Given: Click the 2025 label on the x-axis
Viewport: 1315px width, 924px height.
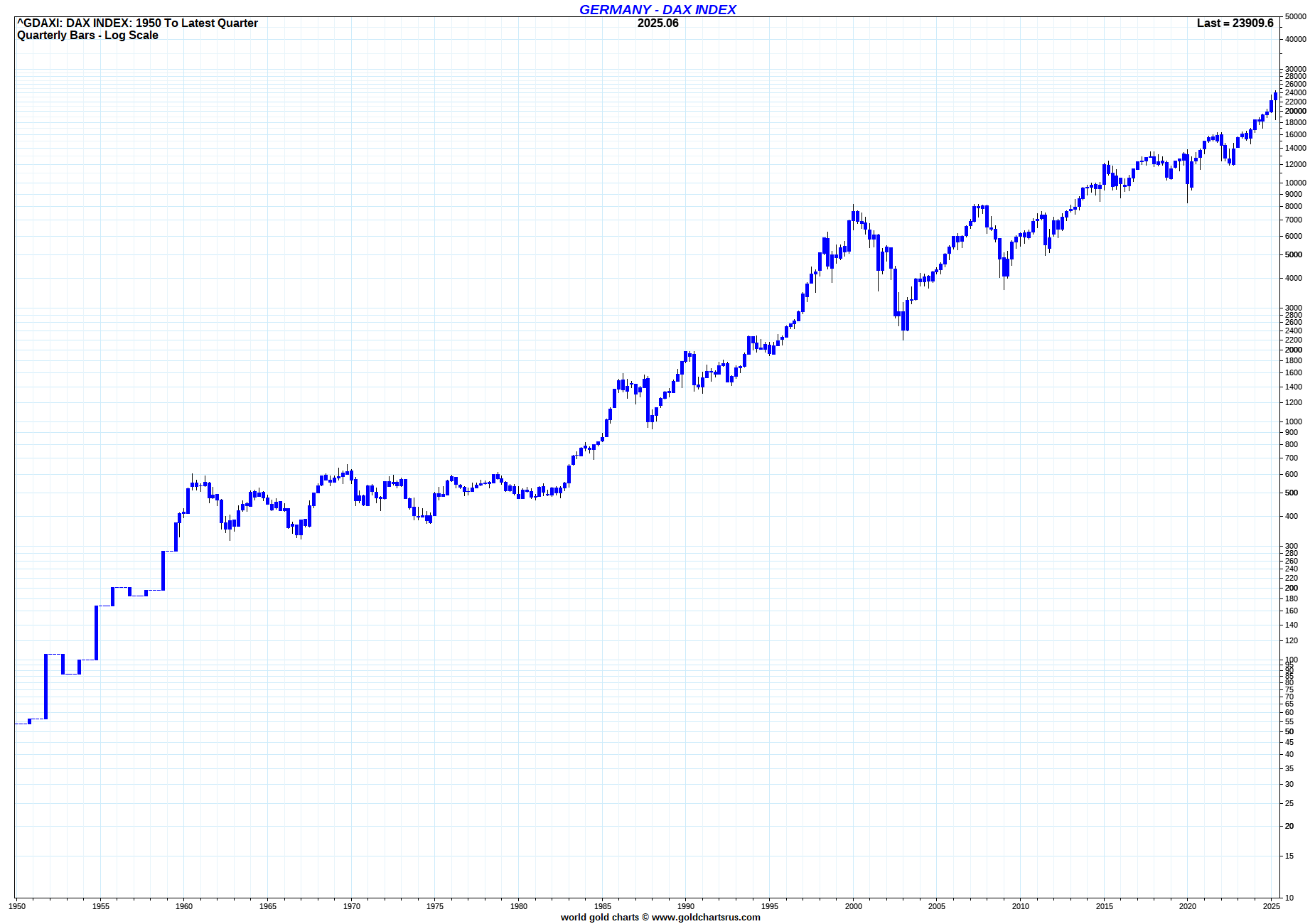Looking at the screenshot, I should [x=1272, y=906].
